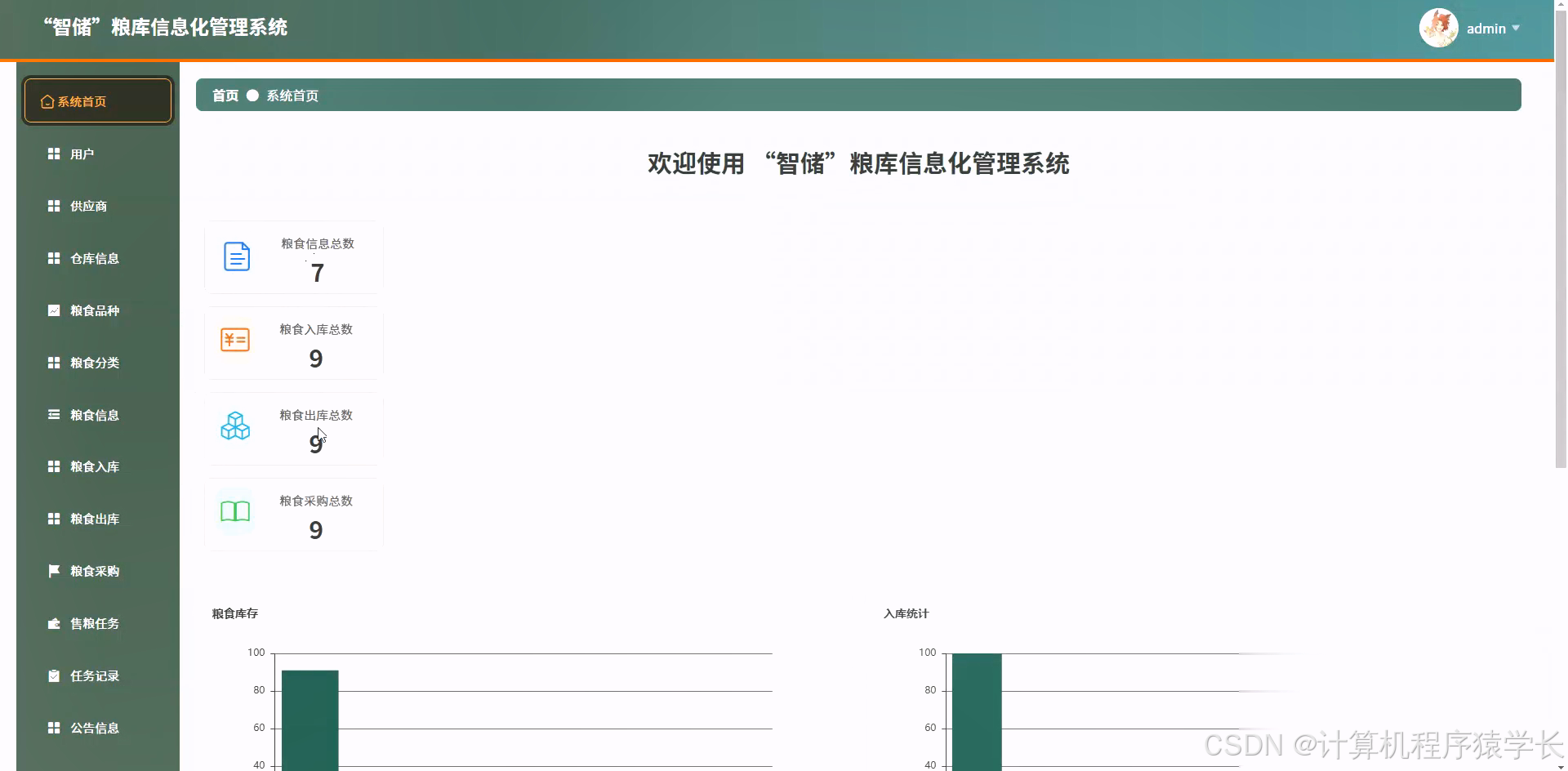Click the 首页 breadcrumb link
The width and height of the screenshot is (1568, 771).
pos(224,96)
